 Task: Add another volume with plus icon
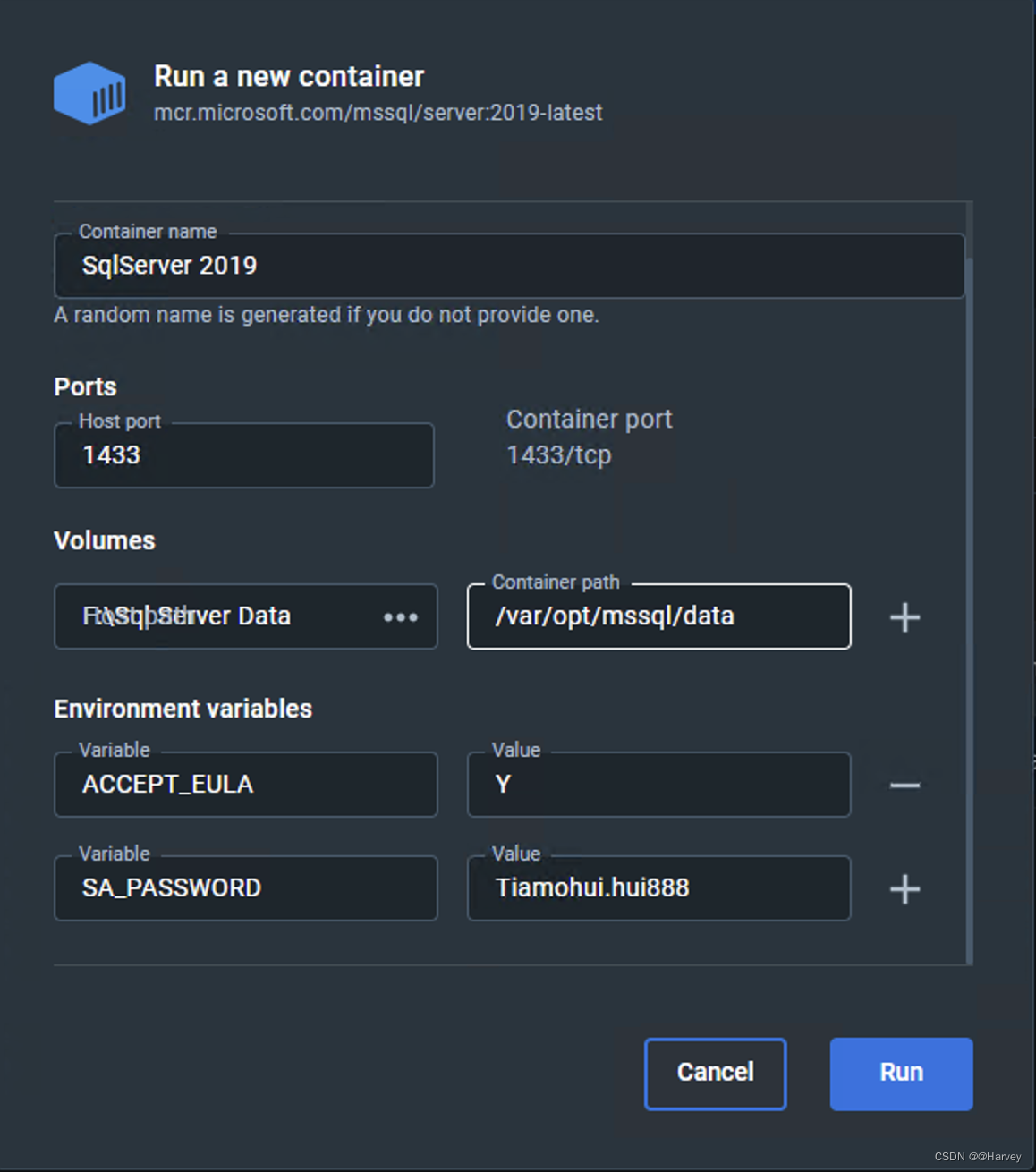(x=904, y=617)
